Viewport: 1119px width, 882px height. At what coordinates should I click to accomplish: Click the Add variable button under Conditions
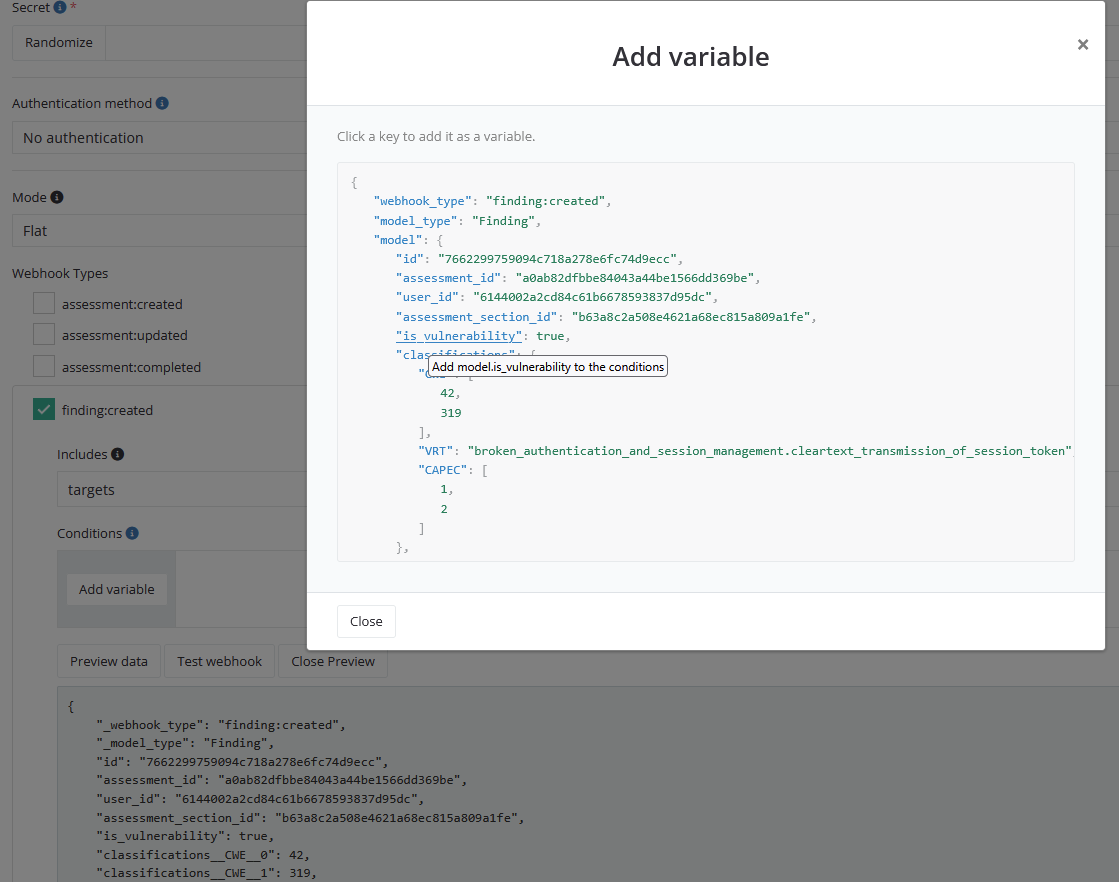(x=116, y=589)
